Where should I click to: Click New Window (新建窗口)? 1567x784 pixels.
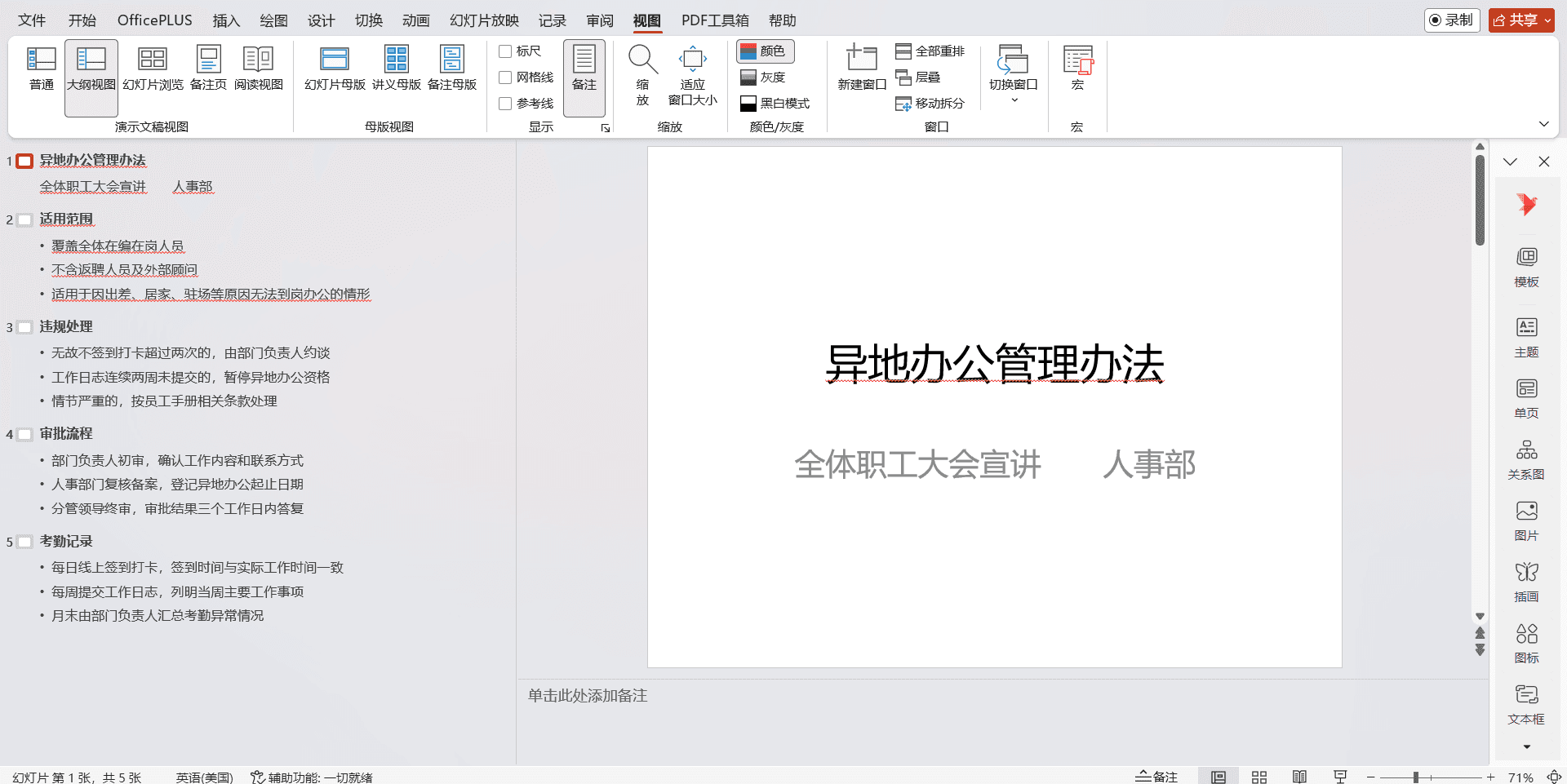pos(862,69)
